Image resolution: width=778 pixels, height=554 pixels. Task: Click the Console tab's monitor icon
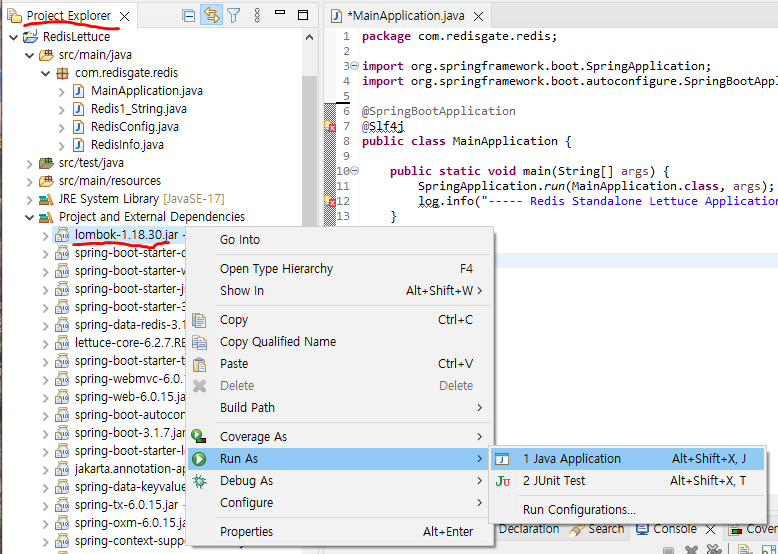click(643, 529)
